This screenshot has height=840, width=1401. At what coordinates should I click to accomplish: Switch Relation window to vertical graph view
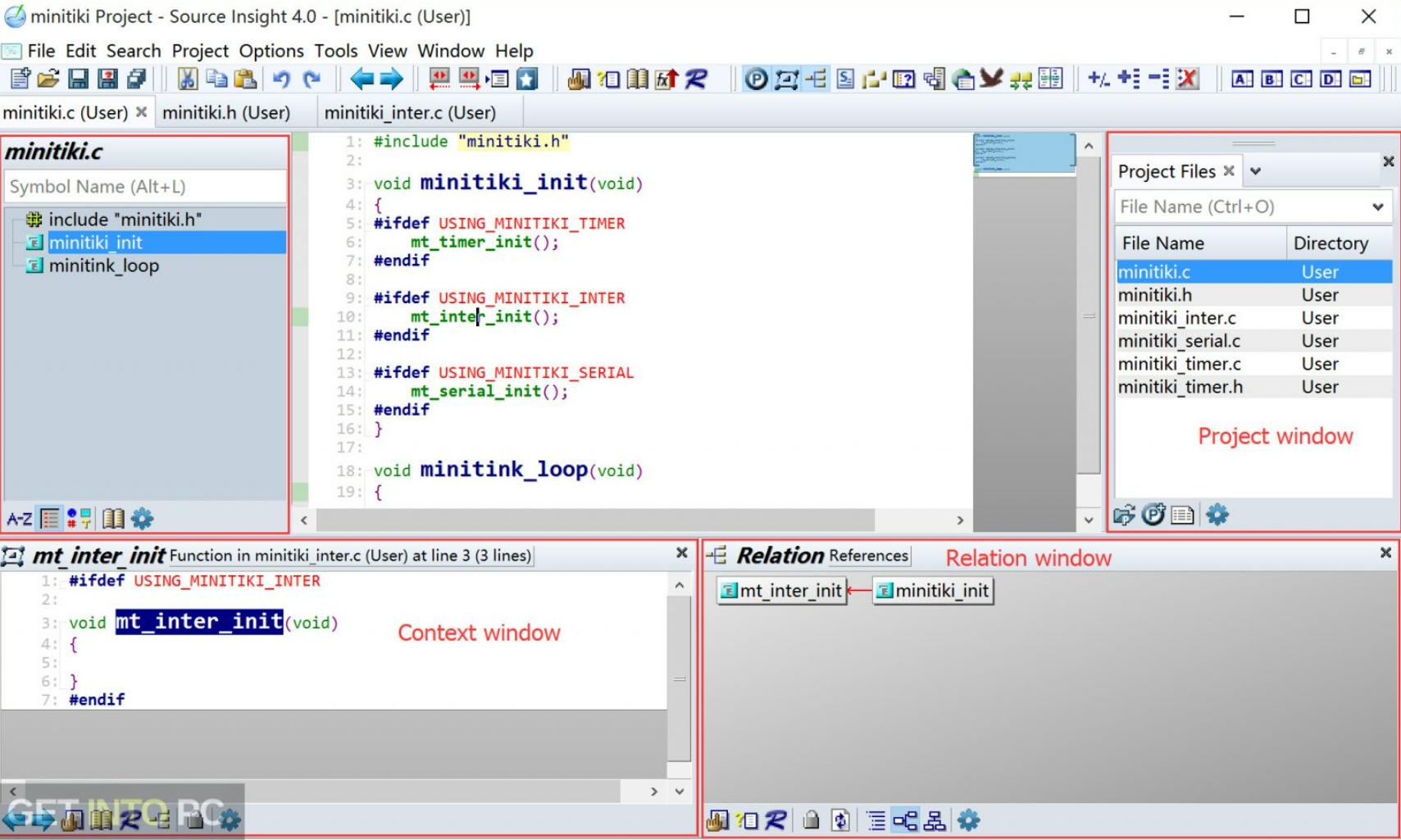[935, 820]
